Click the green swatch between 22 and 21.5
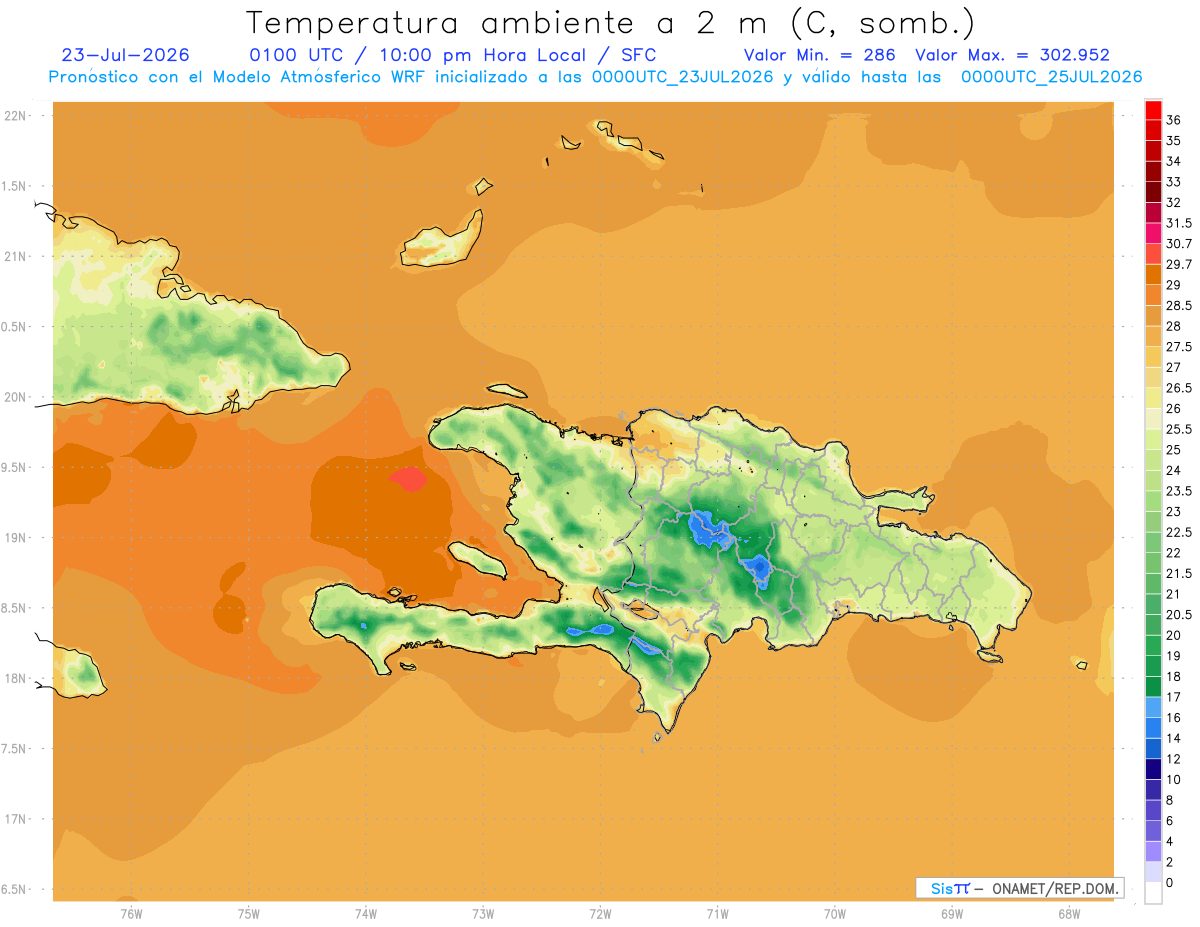This screenshot has width=1200, height=927. pyautogui.click(x=1153, y=563)
